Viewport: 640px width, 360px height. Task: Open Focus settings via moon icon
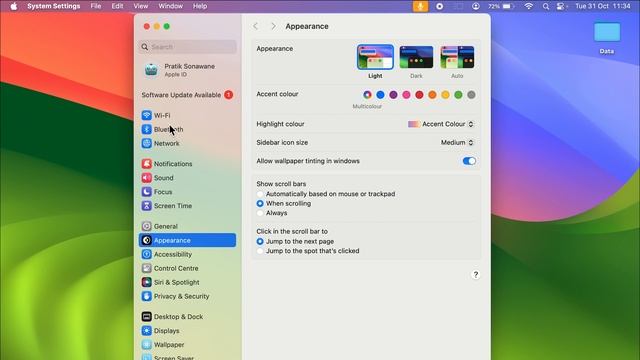tap(147, 192)
